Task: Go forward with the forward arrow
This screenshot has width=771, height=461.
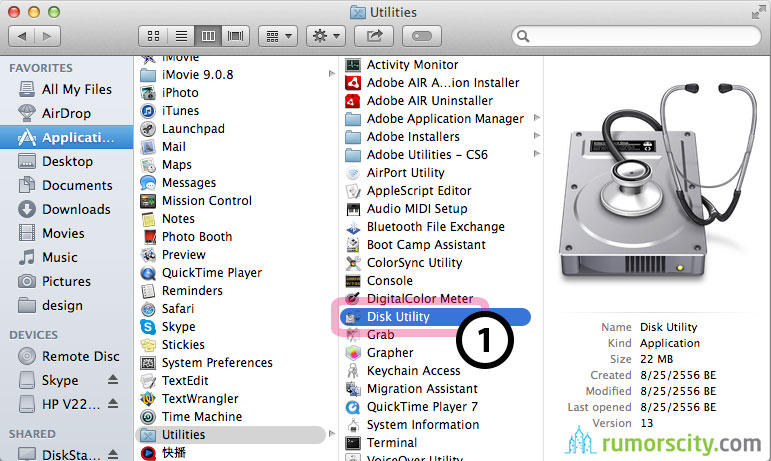Action: pos(48,36)
